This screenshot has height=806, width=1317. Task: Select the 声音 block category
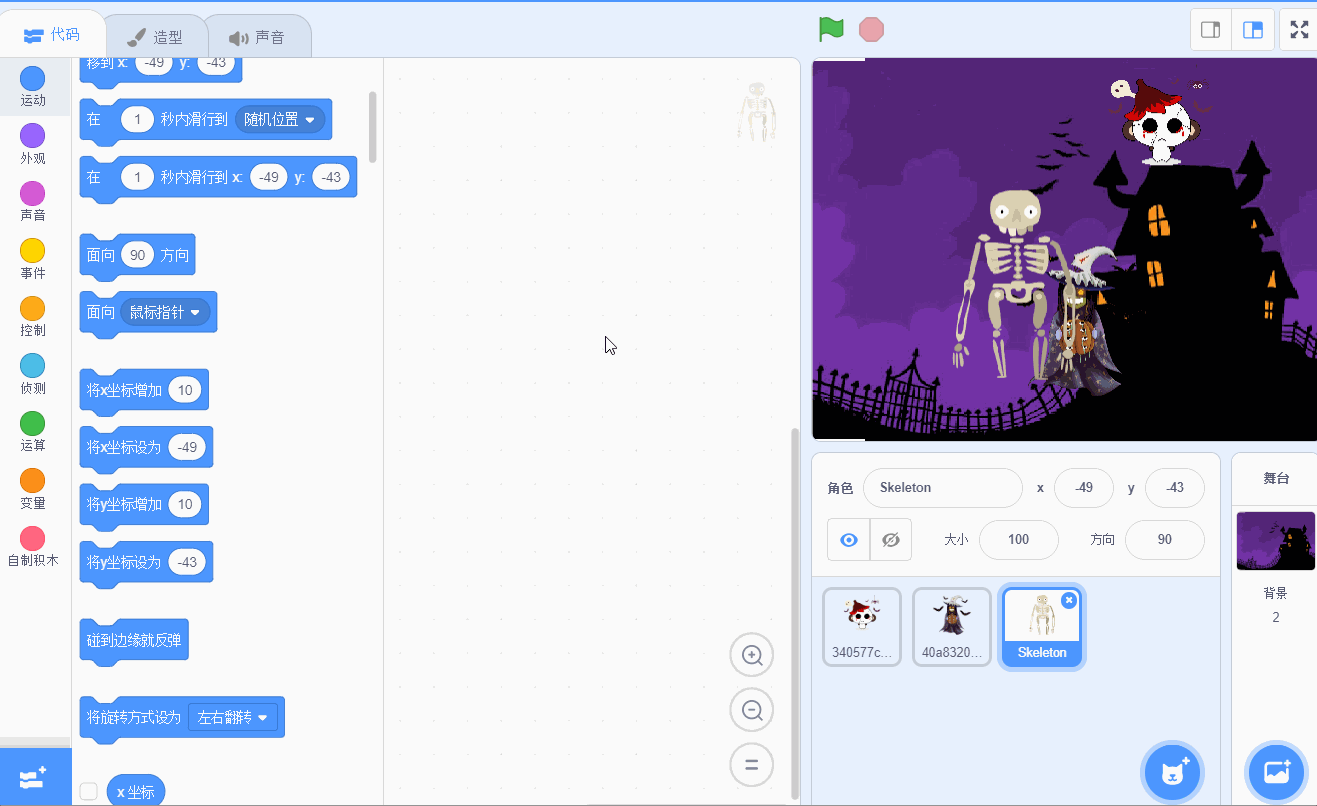[33, 202]
